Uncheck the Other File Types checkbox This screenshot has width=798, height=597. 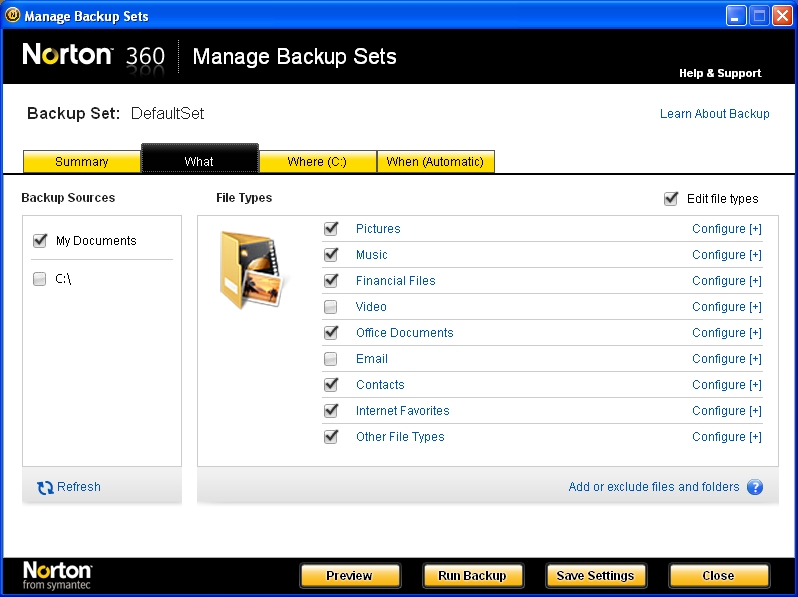click(x=331, y=436)
